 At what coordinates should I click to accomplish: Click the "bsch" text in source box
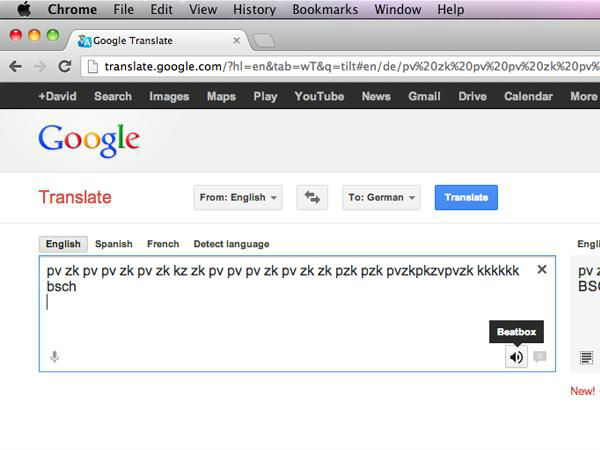click(62, 287)
